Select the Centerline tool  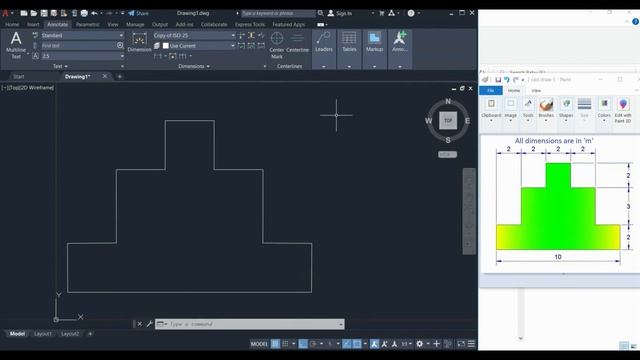(x=298, y=42)
